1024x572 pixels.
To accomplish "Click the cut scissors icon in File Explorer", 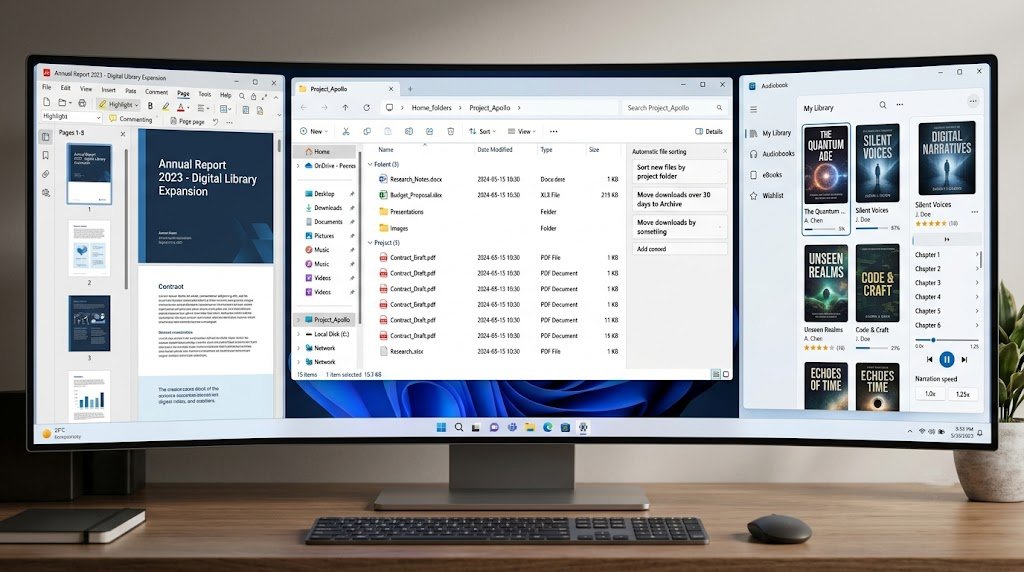I will tap(346, 131).
